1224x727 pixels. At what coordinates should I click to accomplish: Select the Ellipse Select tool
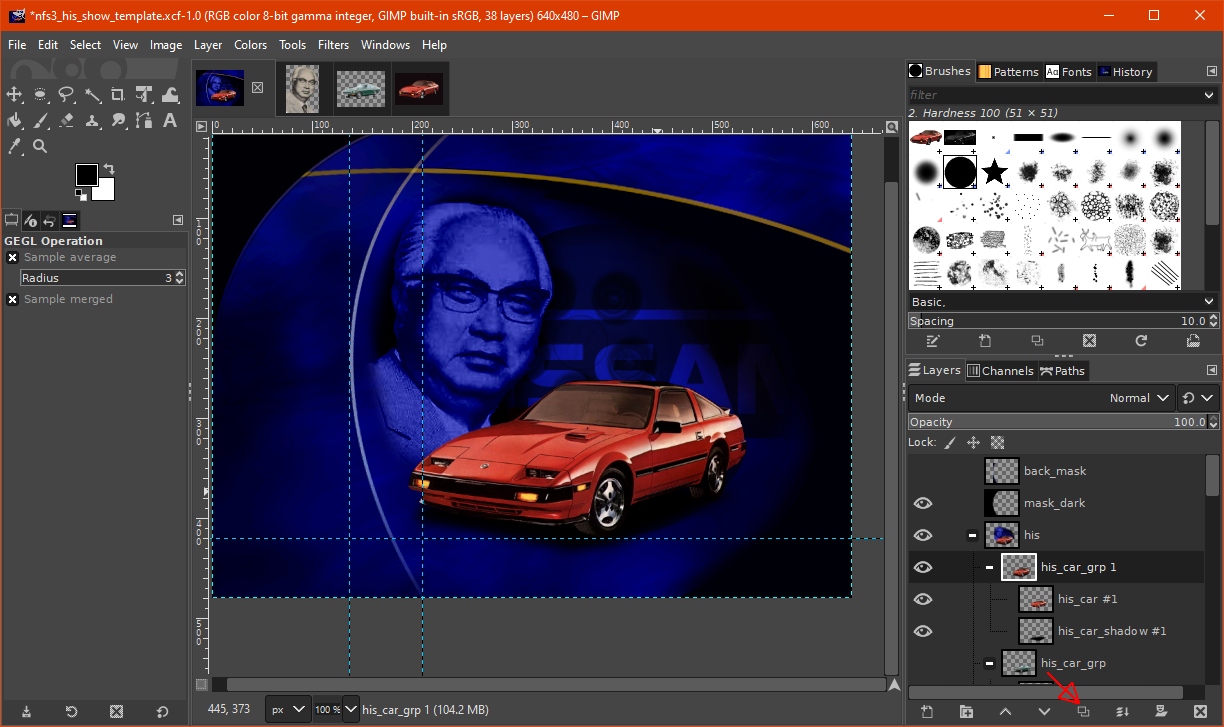[40, 94]
